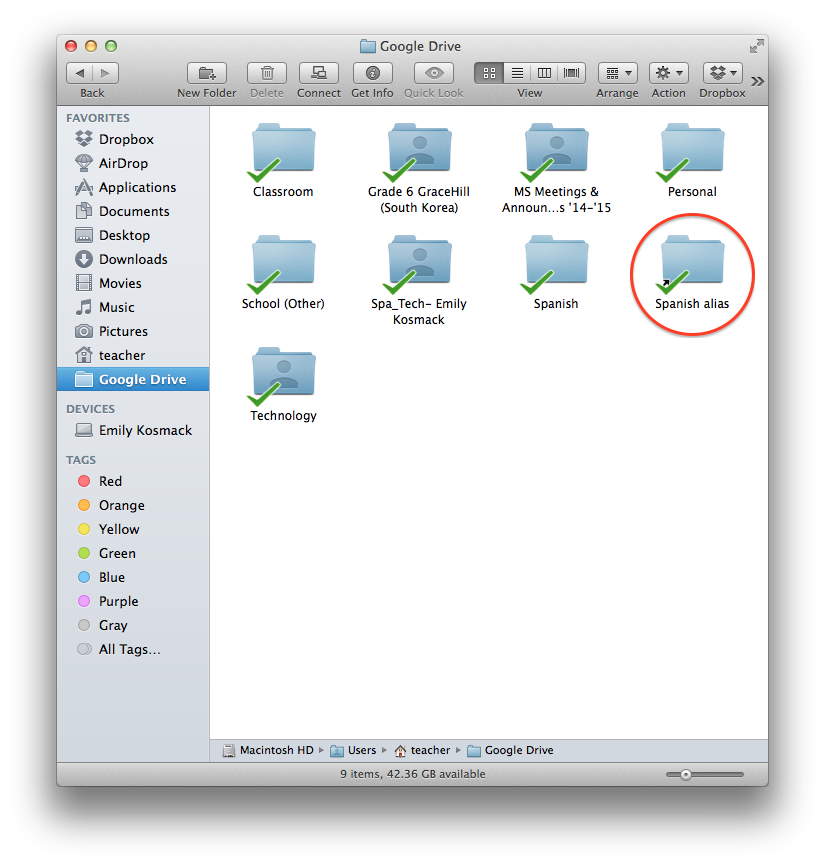Go forward with the right arrow
Screen dimensions: 825x865
coord(105,73)
